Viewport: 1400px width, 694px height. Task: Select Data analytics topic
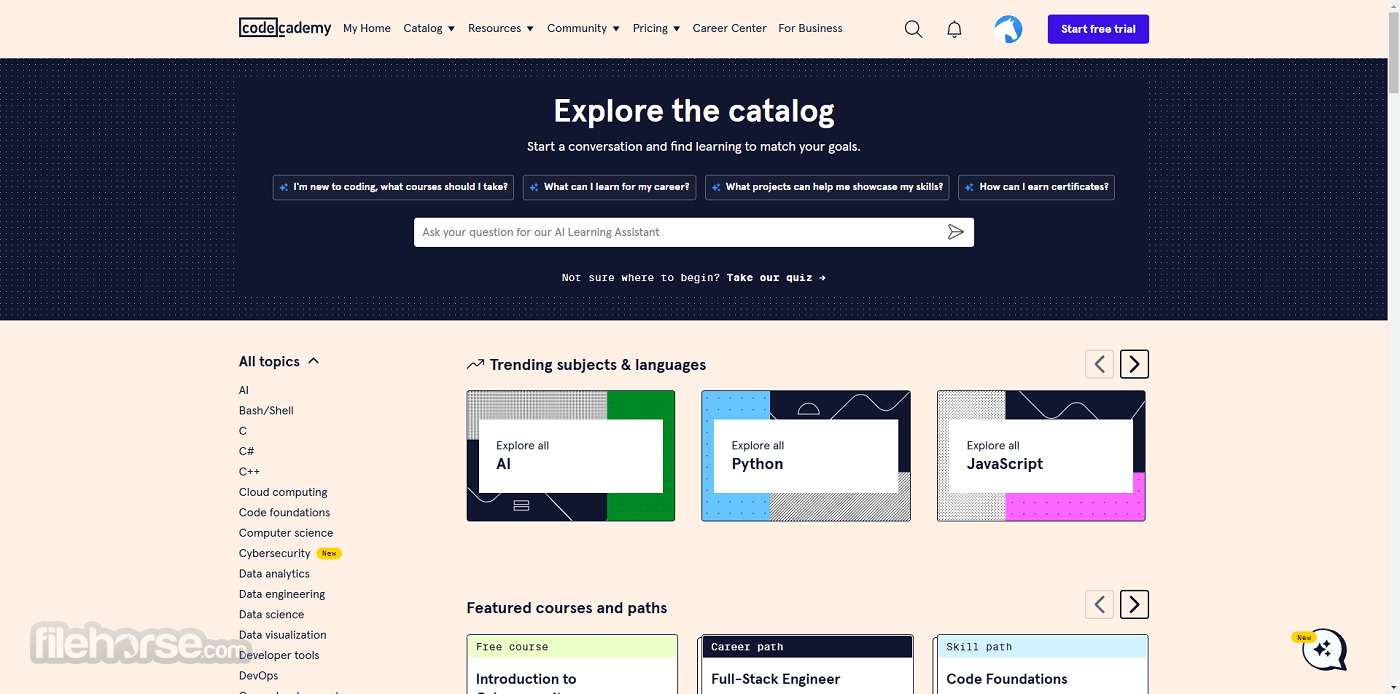pyautogui.click(x=274, y=573)
